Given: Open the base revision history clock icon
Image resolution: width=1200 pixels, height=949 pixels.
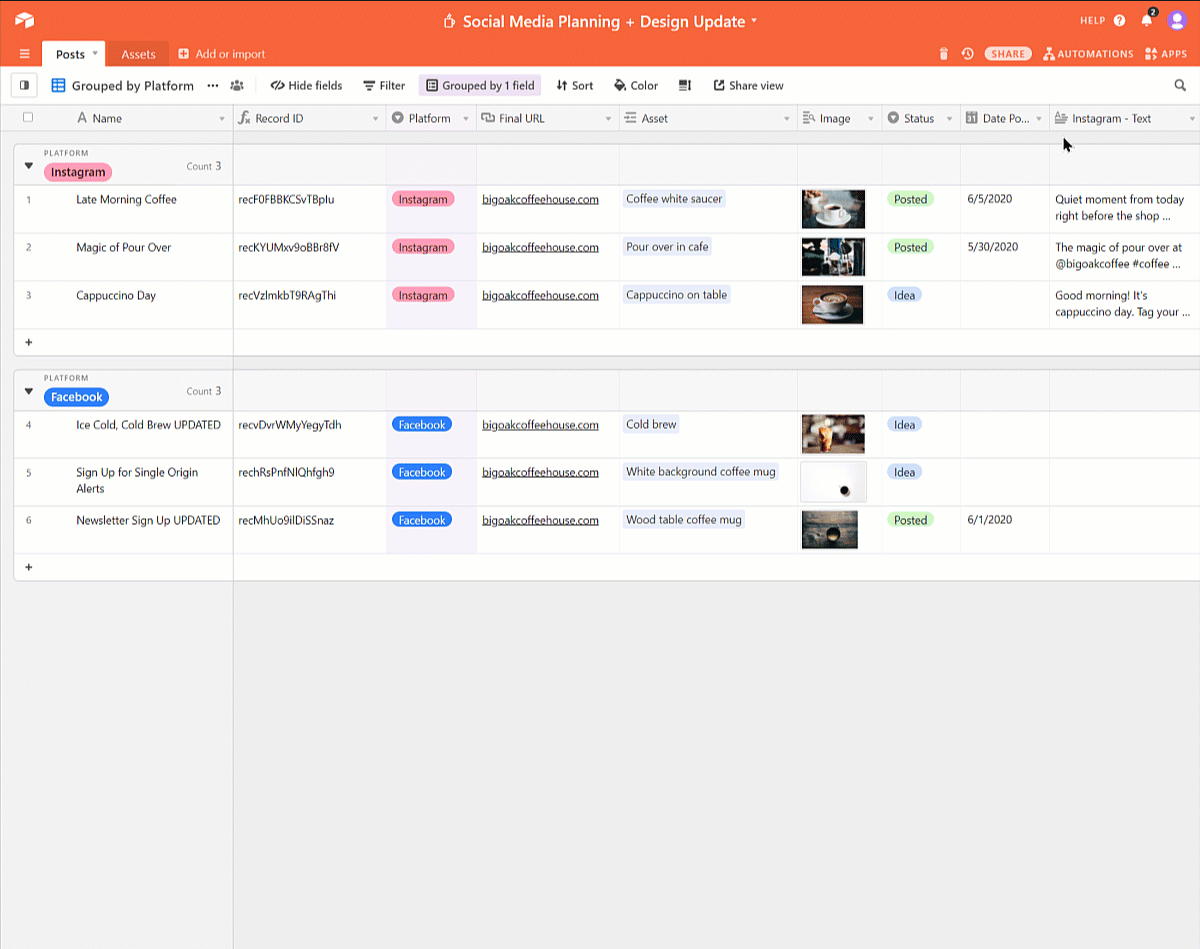Looking at the screenshot, I should 967,54.
